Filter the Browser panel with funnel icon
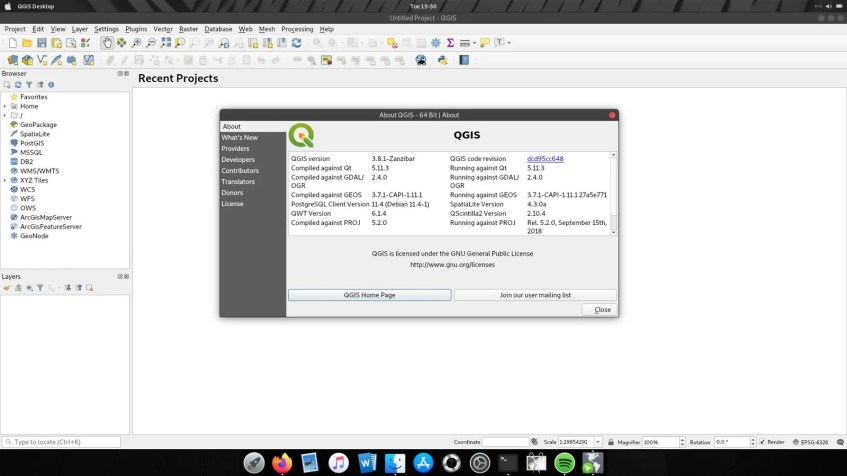The height and width of the screenshot is (476, 847). click(x=29, y=85)
